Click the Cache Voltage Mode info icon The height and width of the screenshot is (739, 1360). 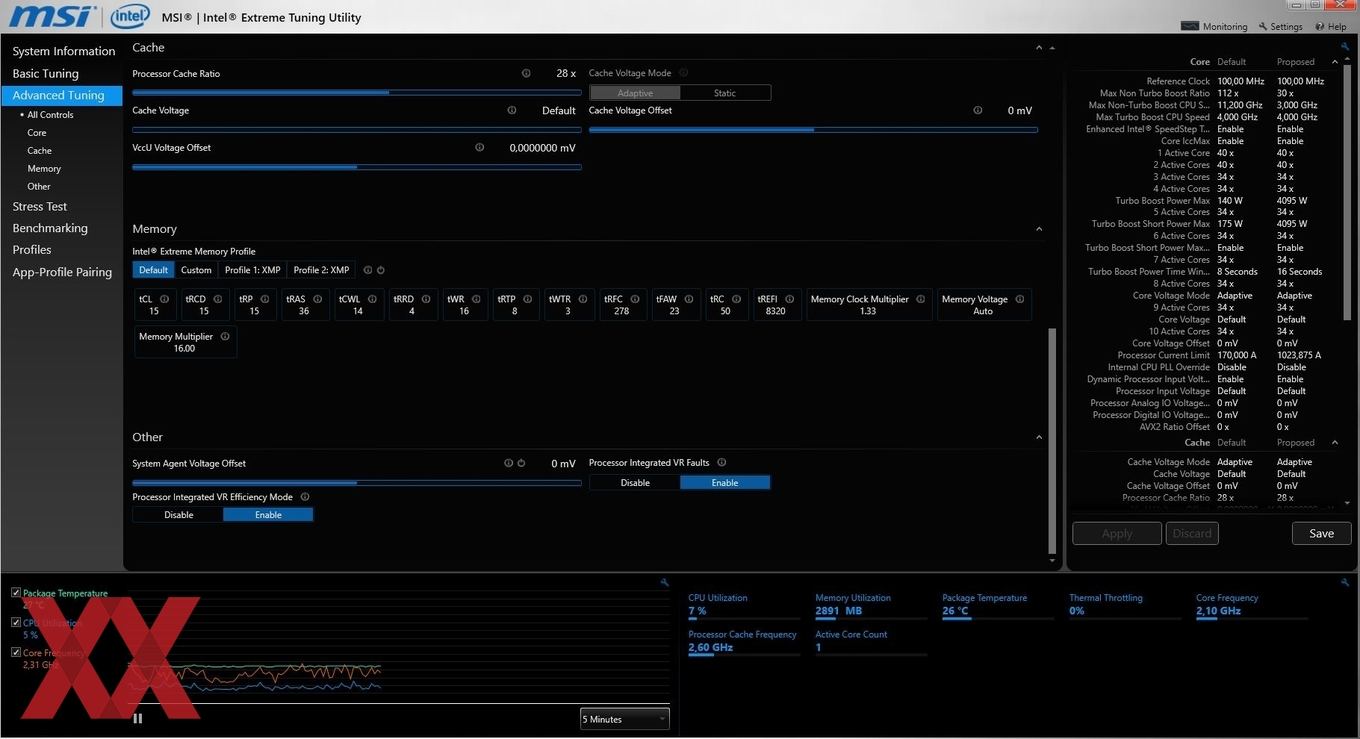click(684, 73)
